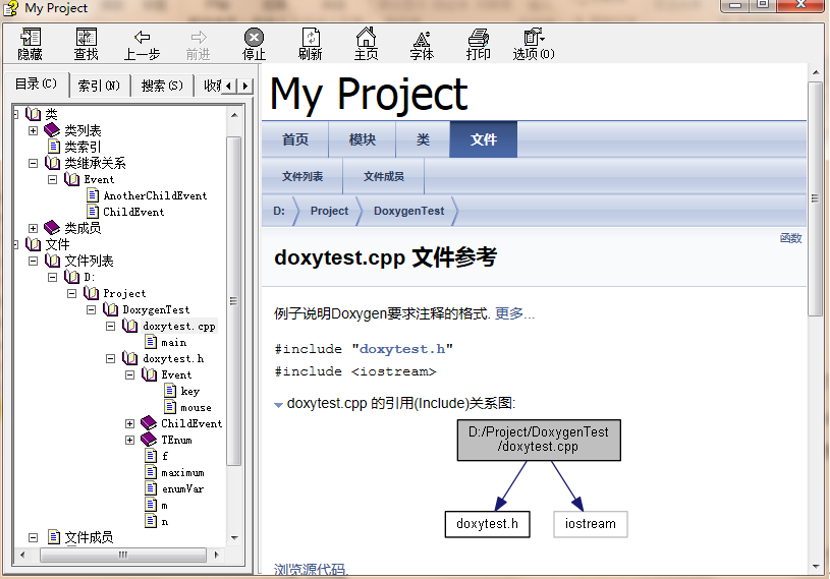Select the Event node under 类继承关系
The width and height of the screenshot is (830, 579).
pyautogui.click(x=99, y=179)
